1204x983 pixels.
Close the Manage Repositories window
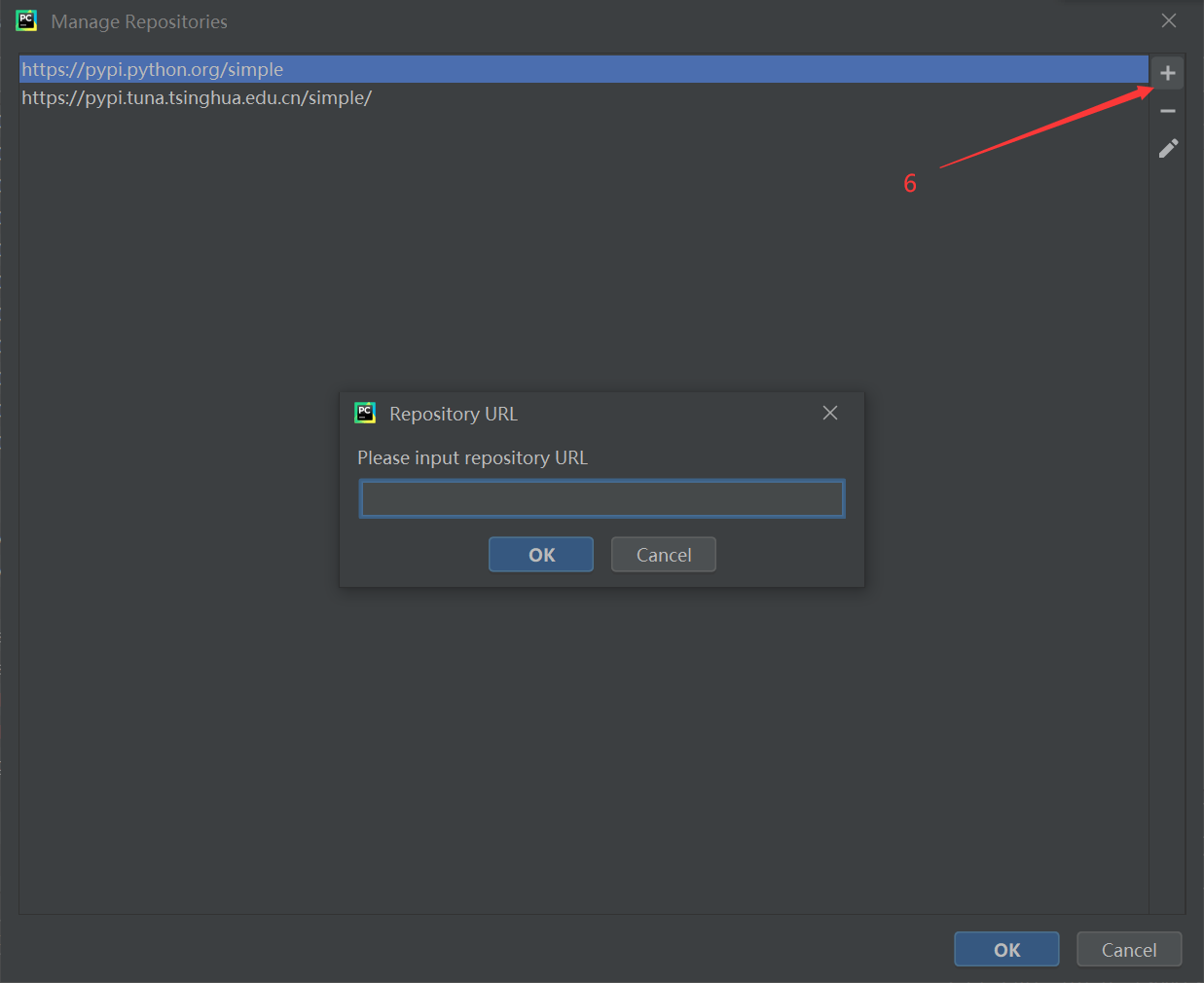(x=1169, y=20)
